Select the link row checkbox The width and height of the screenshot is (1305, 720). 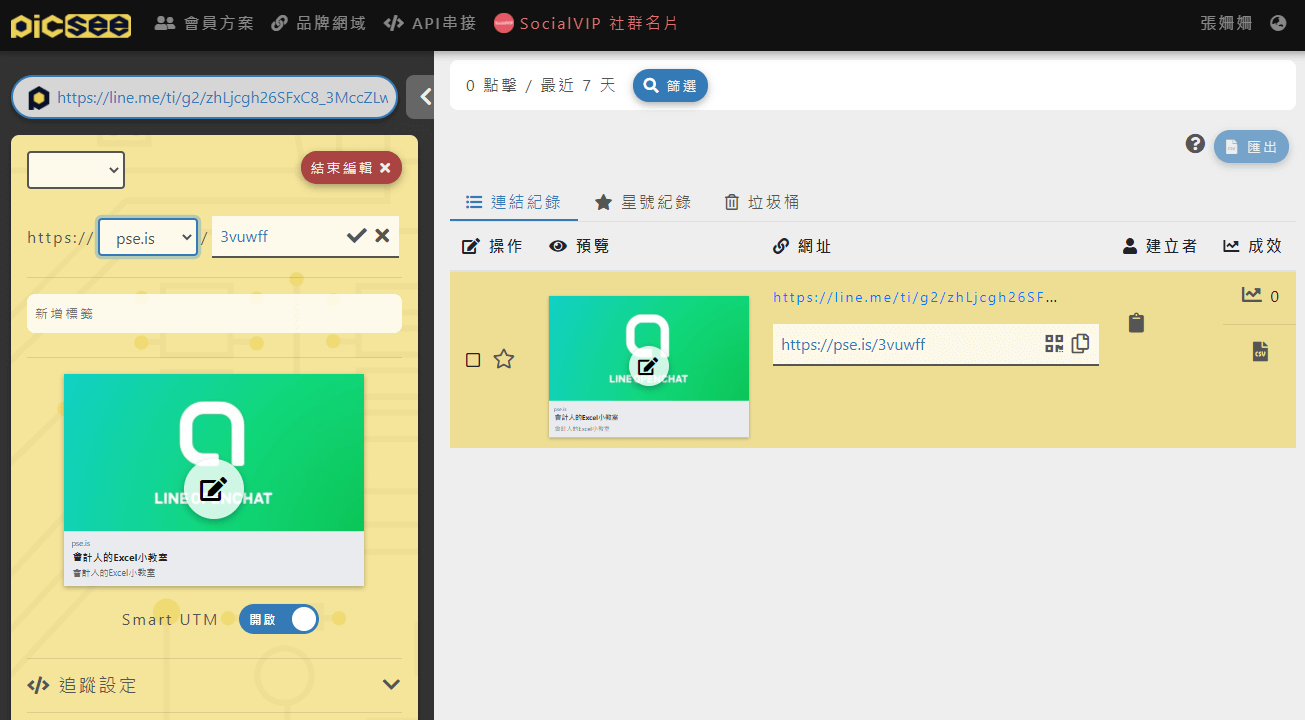474,360
